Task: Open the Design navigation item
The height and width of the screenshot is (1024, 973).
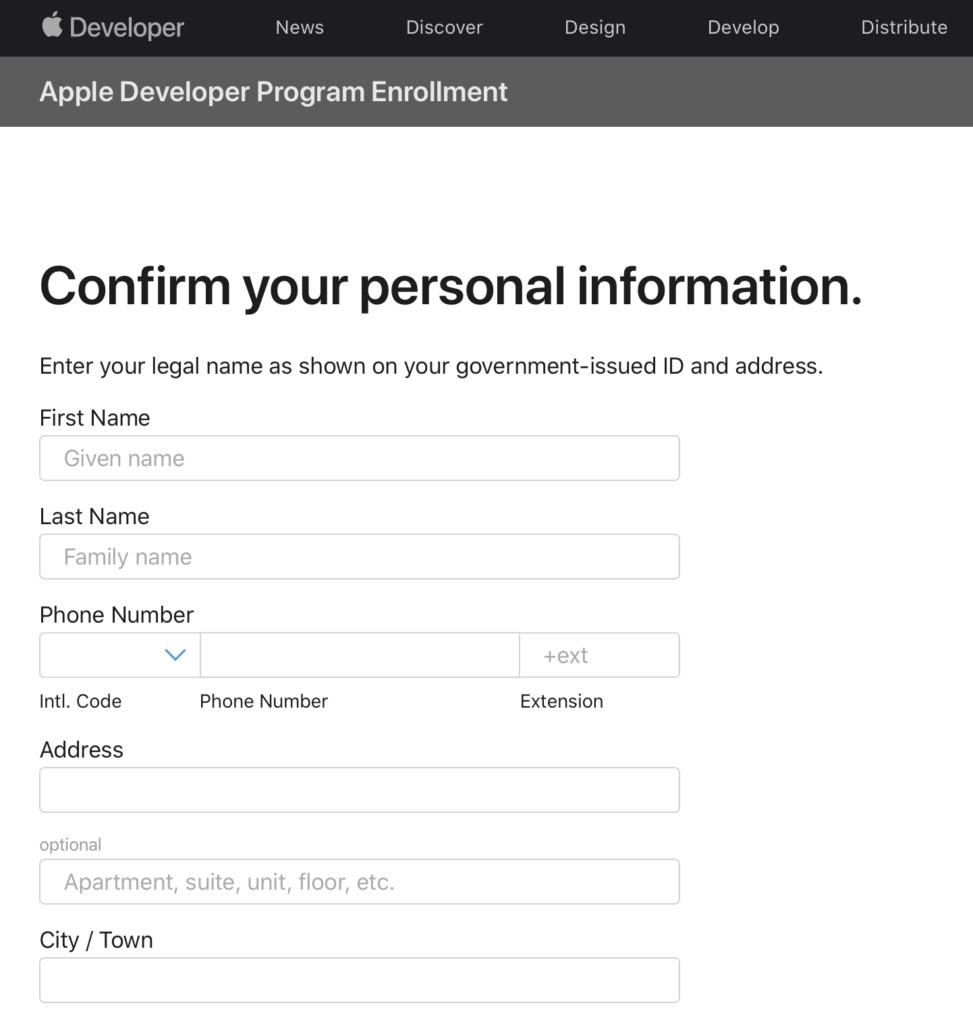Action: [x=594, y=27]
